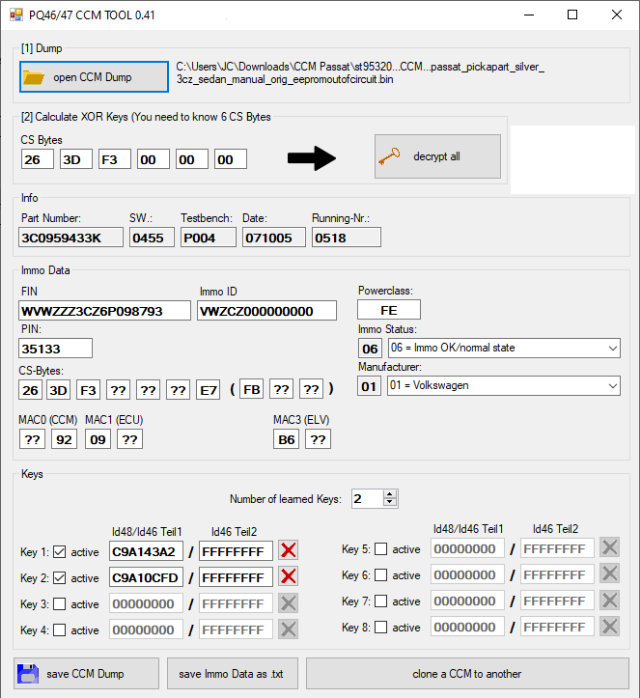Image resolution: width=640 pixels, height=698 pixels.
Task: Click the Part Number field
Action: (x=71, y=237)
